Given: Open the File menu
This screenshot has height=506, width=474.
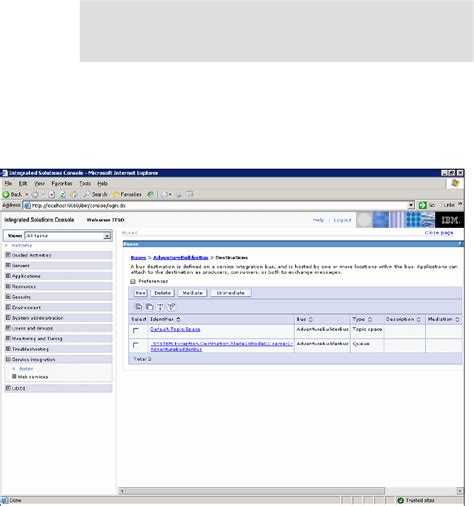Looking at the screenshot, I should coord(8,183).
